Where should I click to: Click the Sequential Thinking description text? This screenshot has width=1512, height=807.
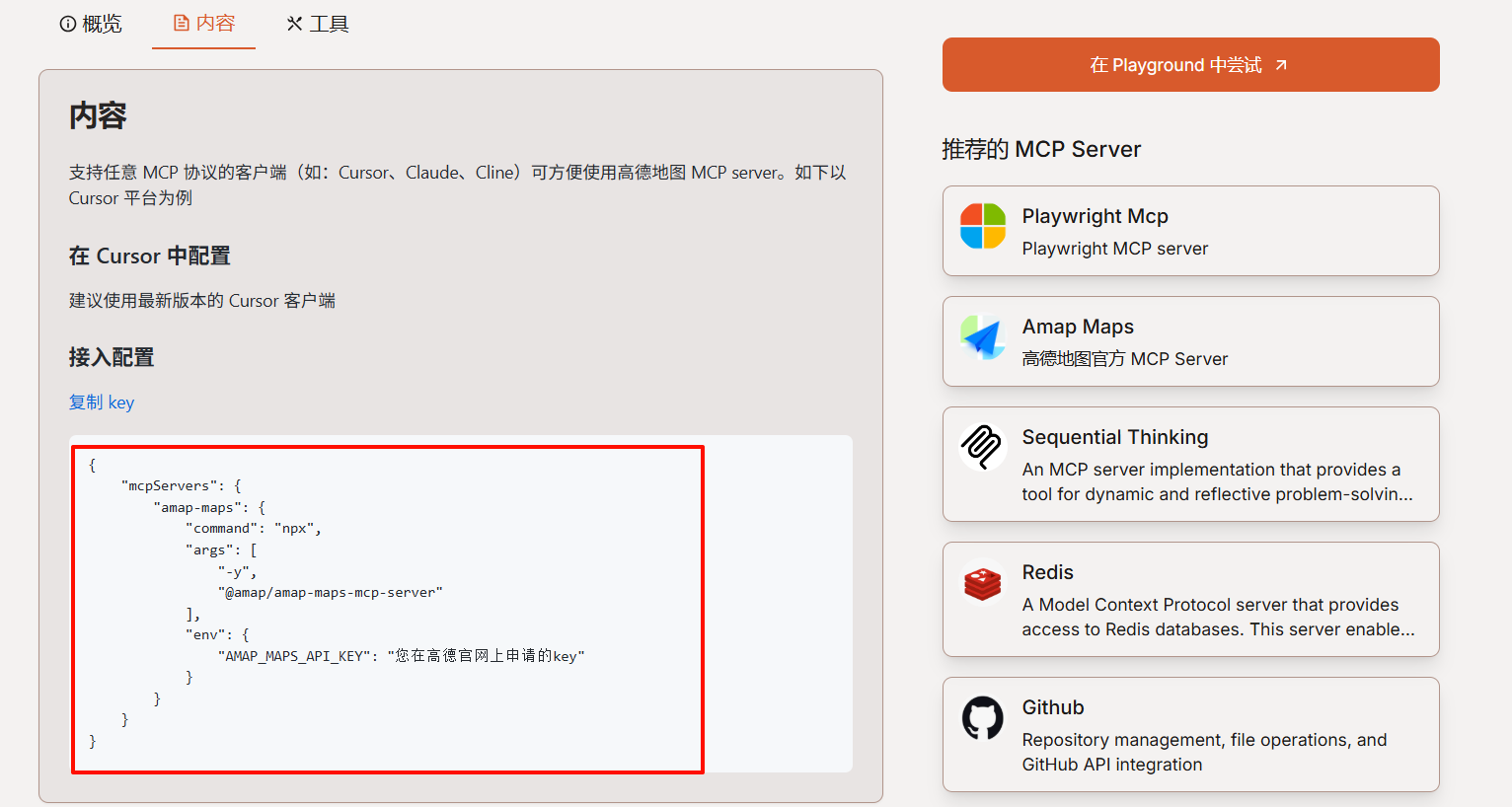pyautogui.click(x=1218, y=482)
